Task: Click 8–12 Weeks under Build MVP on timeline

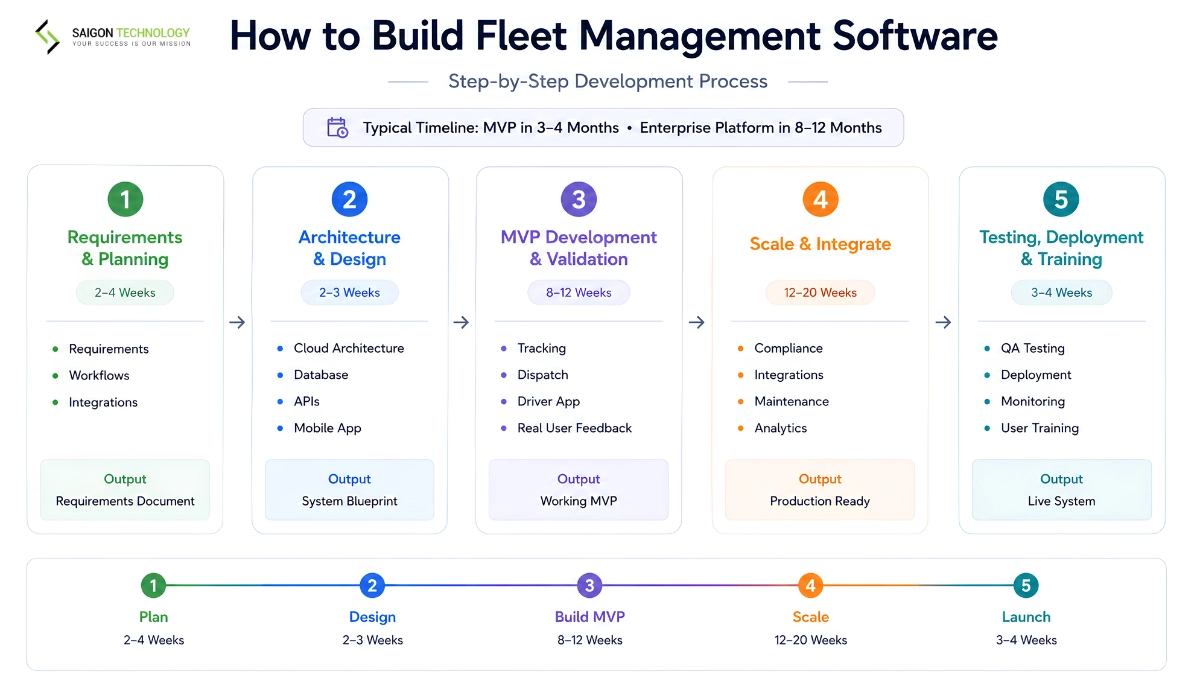Action: (x=590, y=640)
